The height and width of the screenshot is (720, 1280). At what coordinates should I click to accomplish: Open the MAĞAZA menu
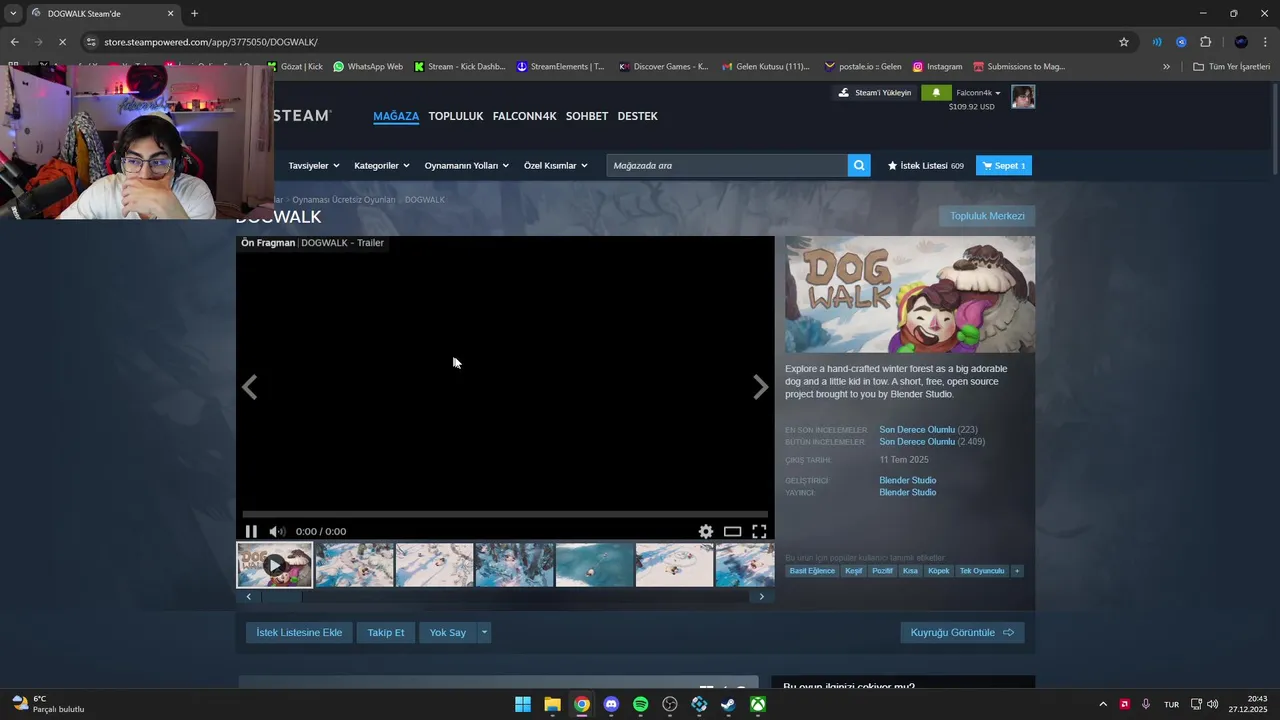coord(396,116)
